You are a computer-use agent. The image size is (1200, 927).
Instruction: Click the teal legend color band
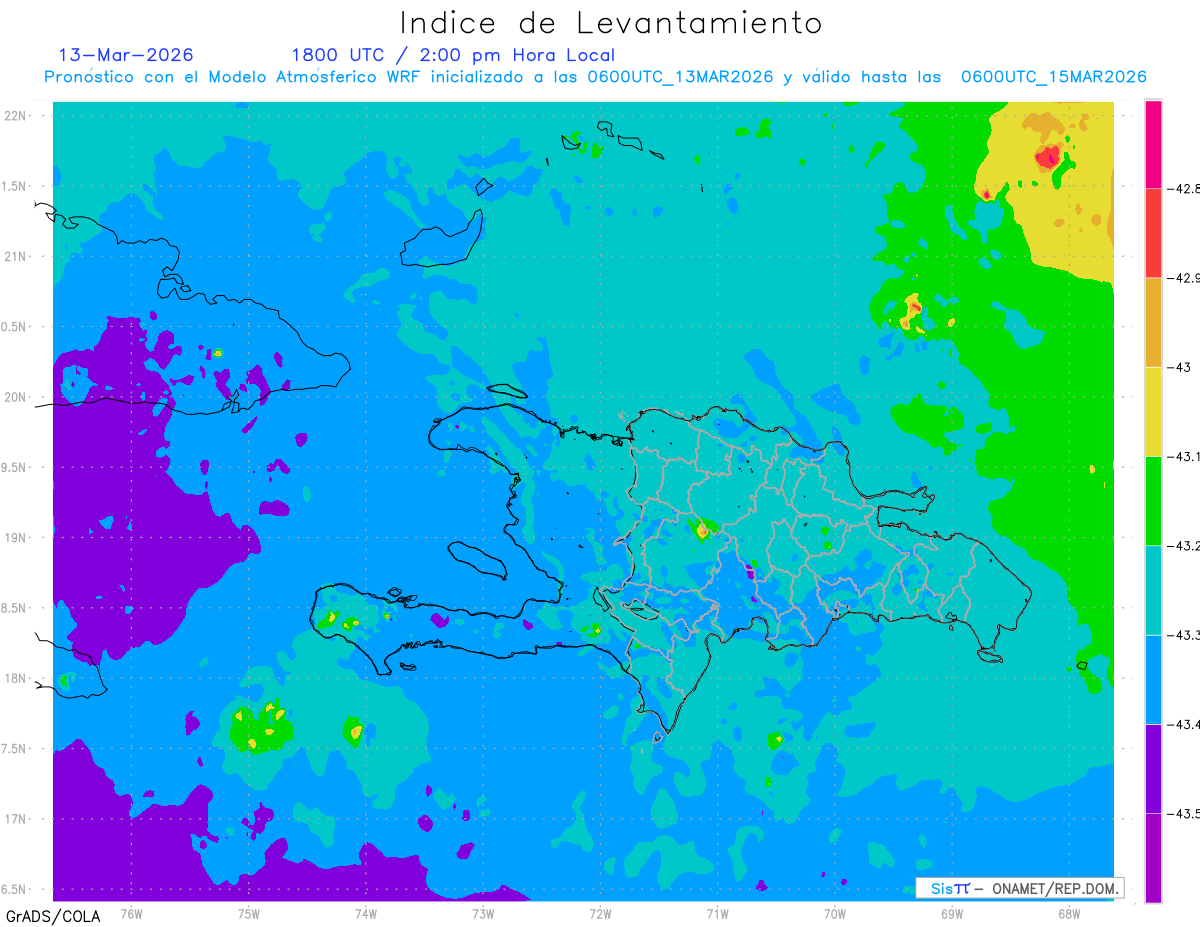[1153, 590]
